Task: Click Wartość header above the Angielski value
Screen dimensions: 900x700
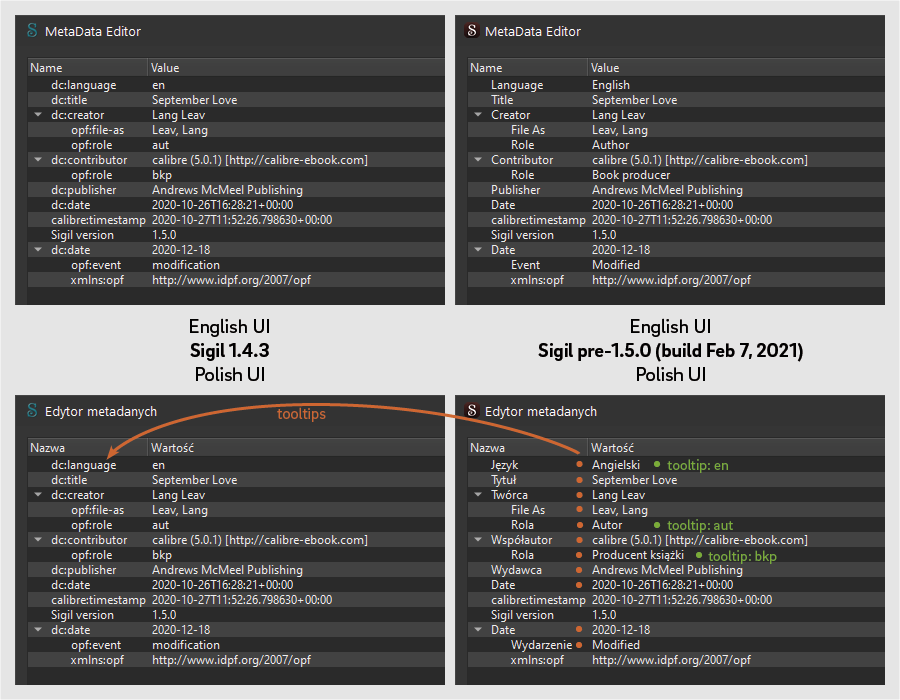Action: [736, 448]
